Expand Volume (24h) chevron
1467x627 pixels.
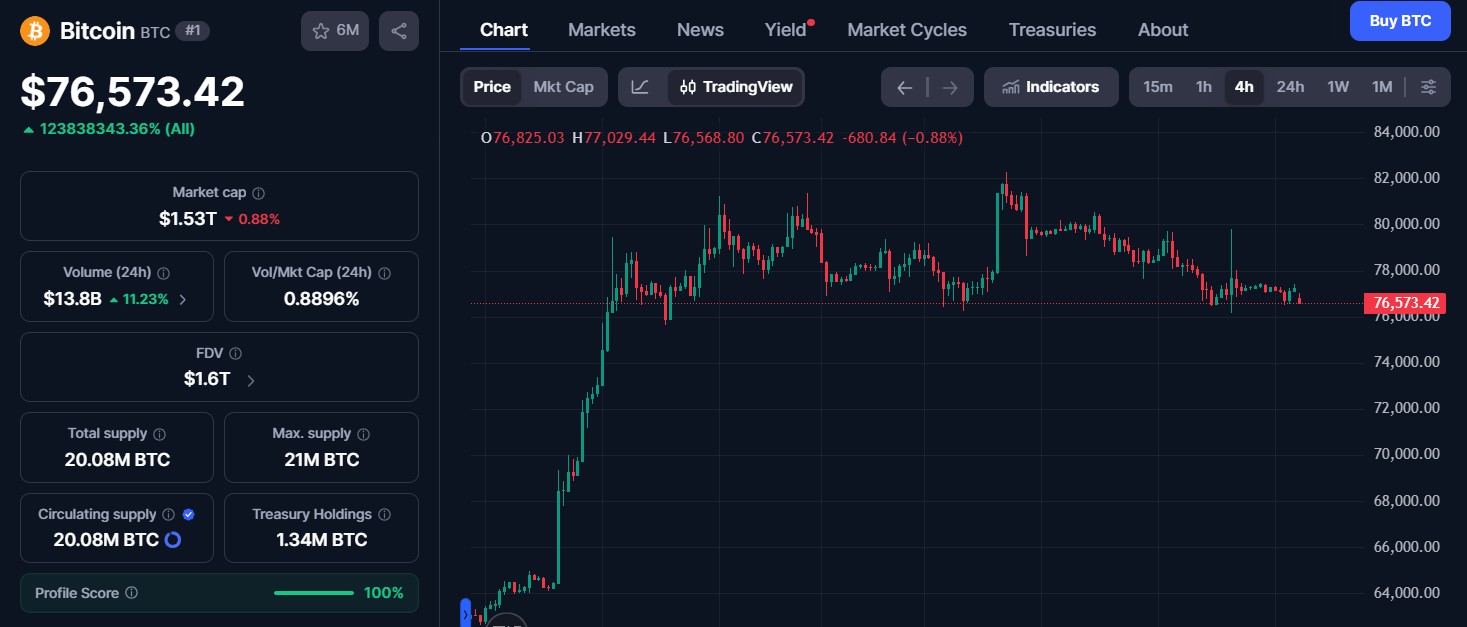182,298
